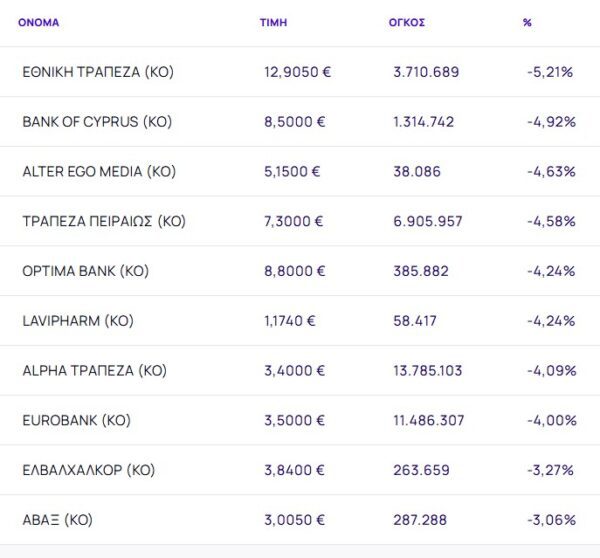The width and height of the screenshot is (600, 558).
Task: Sort by the % column header
Action: [527, 22]
